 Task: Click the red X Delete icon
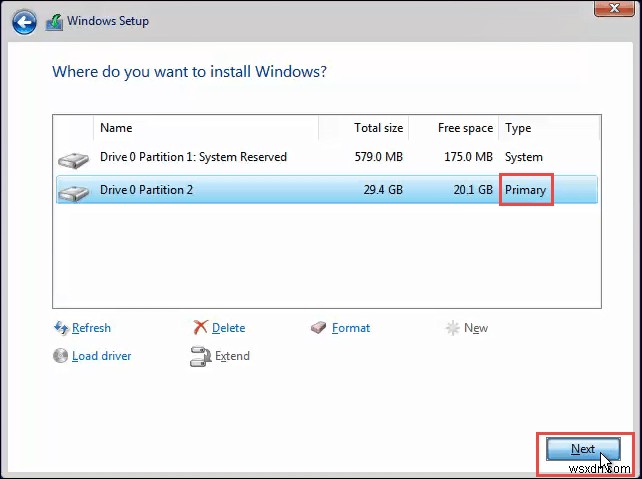(201, 328)
